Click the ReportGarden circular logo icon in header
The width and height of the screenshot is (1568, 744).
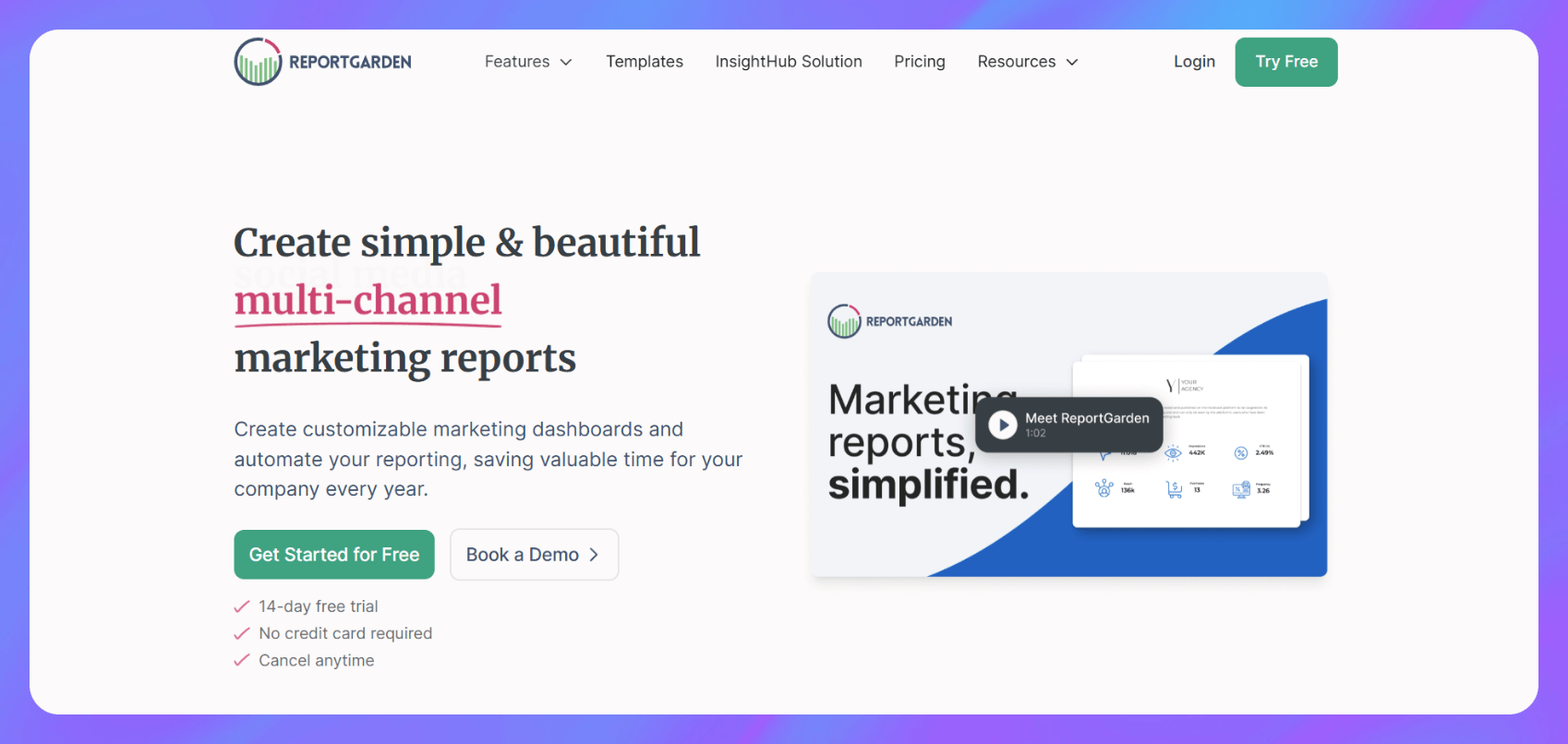[x=258, y=62]
